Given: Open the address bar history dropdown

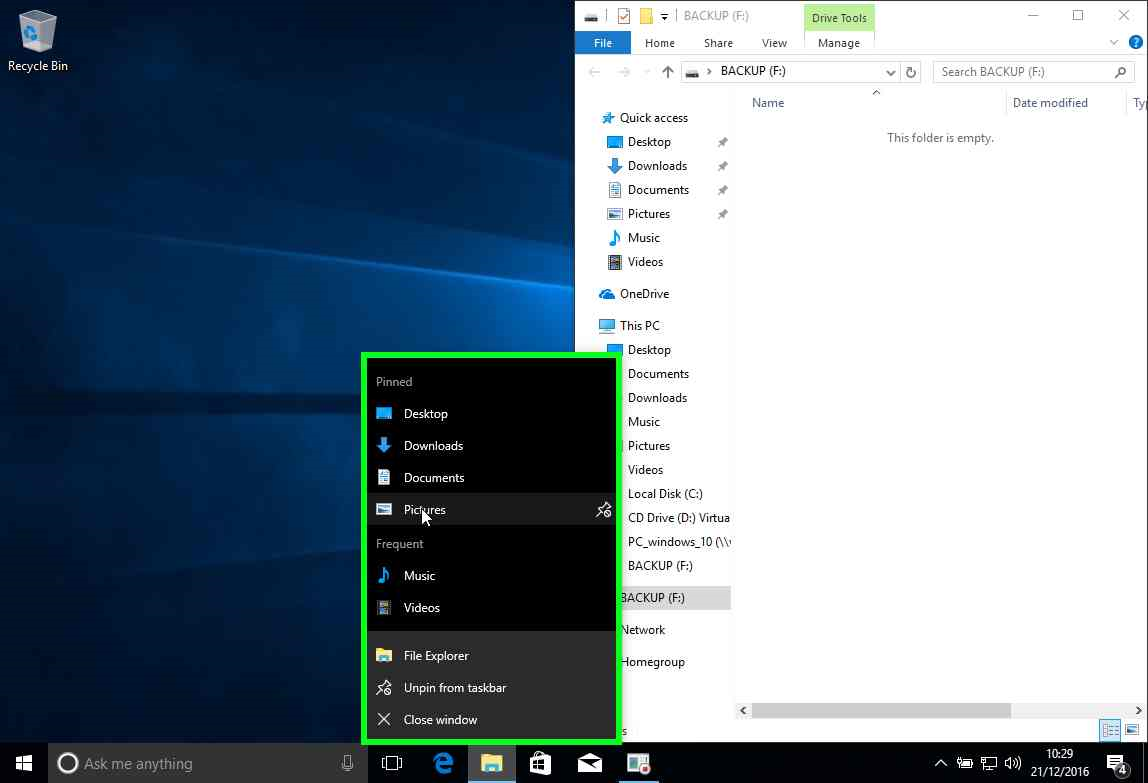Looking at the screenshot, I should pos(890,72).
